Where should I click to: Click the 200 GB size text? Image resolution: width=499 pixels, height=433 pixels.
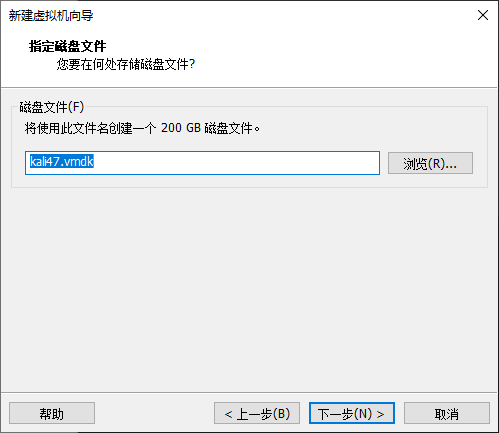[181, 128]
